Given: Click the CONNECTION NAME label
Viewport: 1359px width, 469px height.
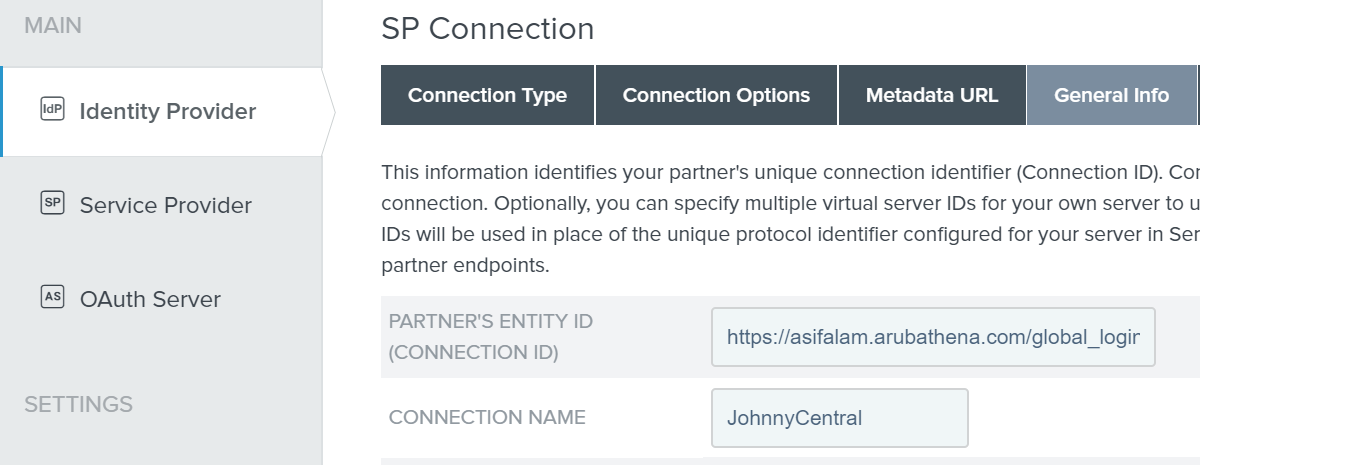Looking at the screenshot, I should 487,417.
